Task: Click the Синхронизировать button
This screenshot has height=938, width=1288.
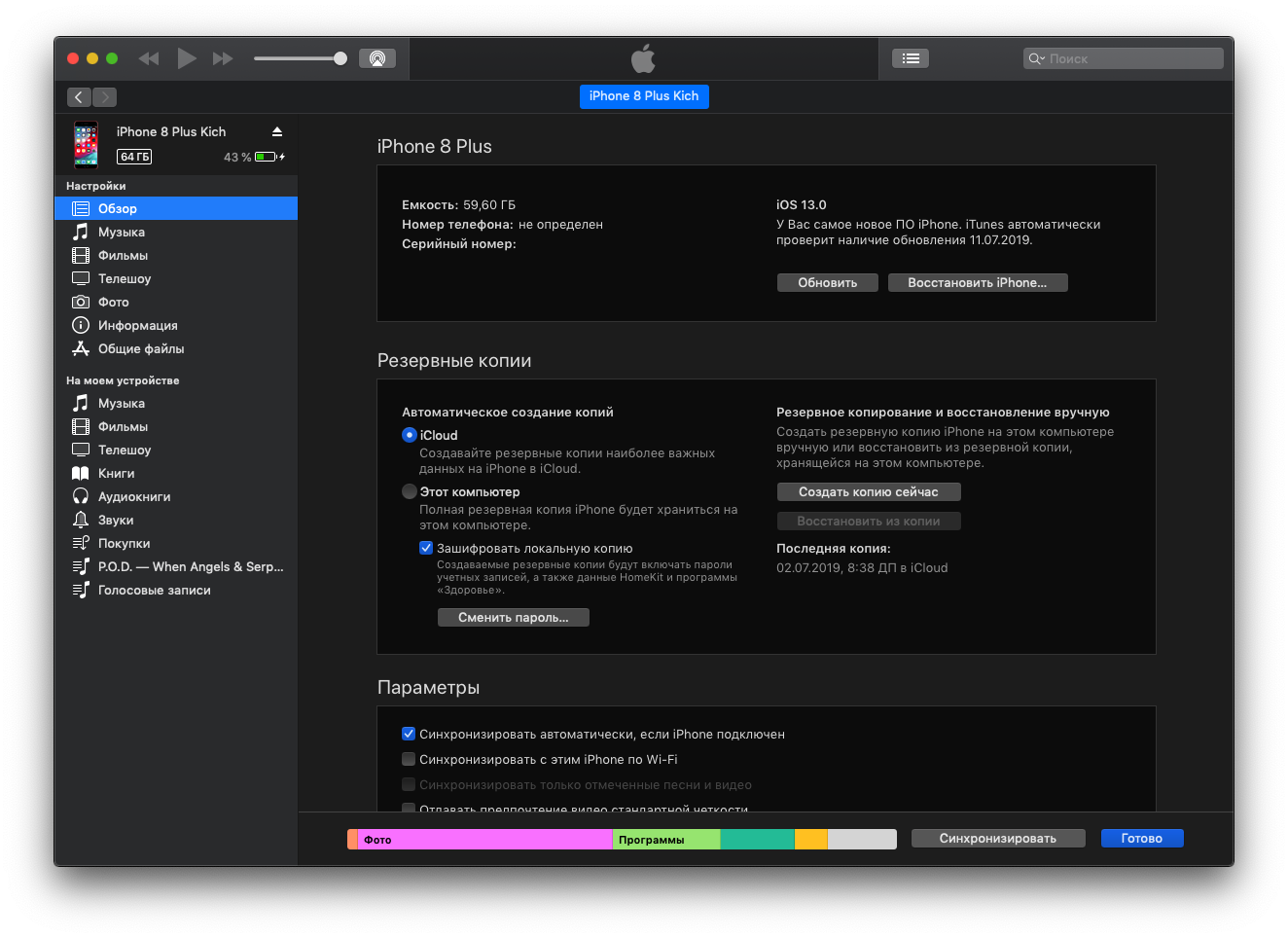Action: click(x=998, y=839)
